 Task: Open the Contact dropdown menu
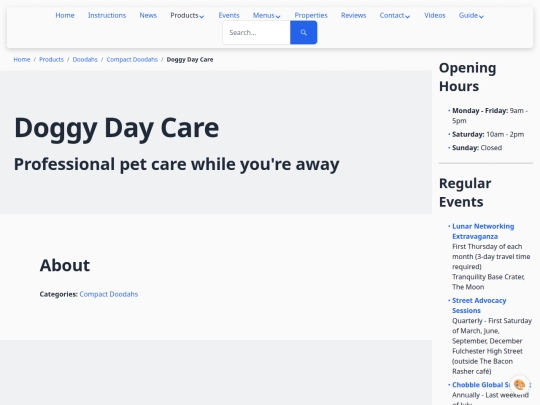(x=395, y=15)
